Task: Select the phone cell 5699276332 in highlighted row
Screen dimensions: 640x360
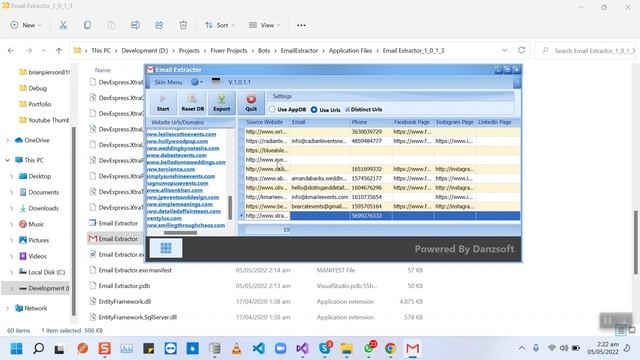Action: point(371,216)
